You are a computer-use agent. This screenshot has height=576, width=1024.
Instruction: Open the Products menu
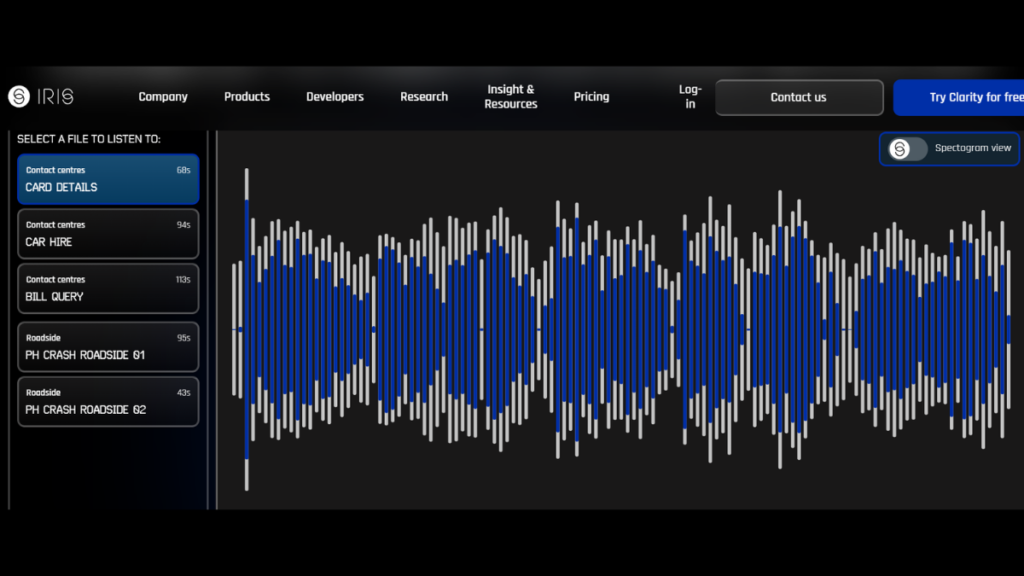coord(246,97)
